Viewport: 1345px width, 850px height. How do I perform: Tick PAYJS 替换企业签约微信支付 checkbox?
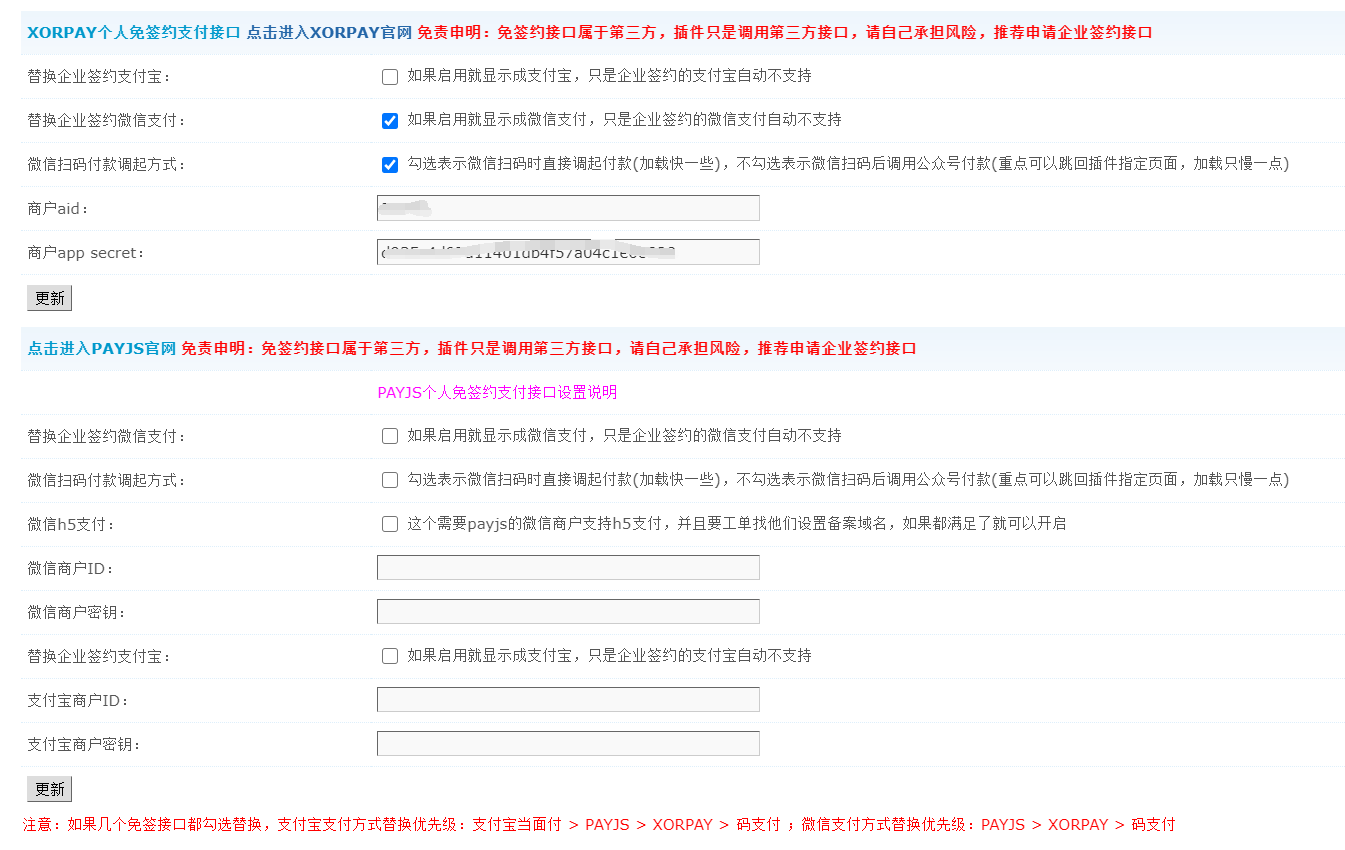390,436
